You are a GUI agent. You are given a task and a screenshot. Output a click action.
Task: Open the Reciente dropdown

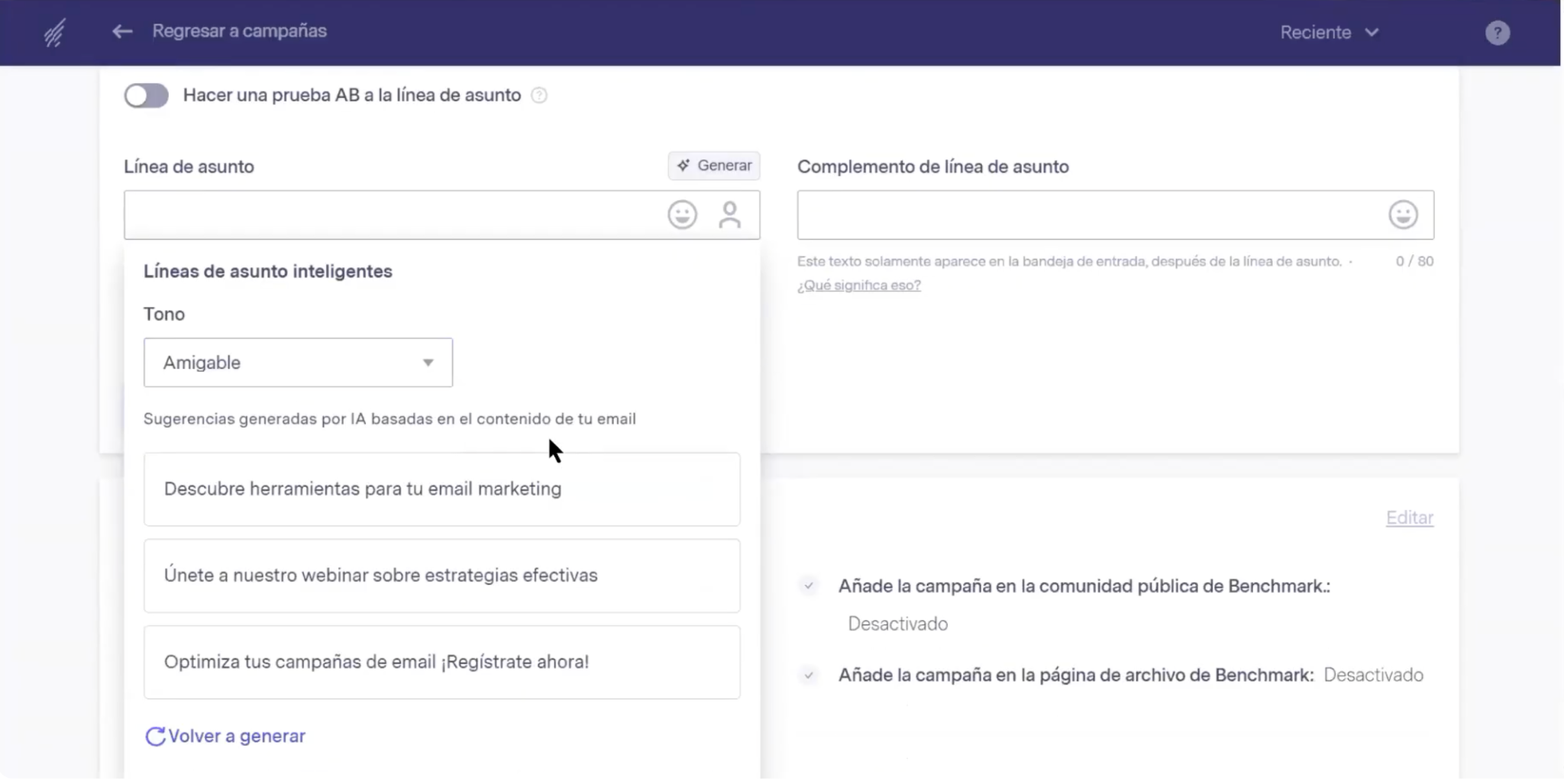(1330, 33)
